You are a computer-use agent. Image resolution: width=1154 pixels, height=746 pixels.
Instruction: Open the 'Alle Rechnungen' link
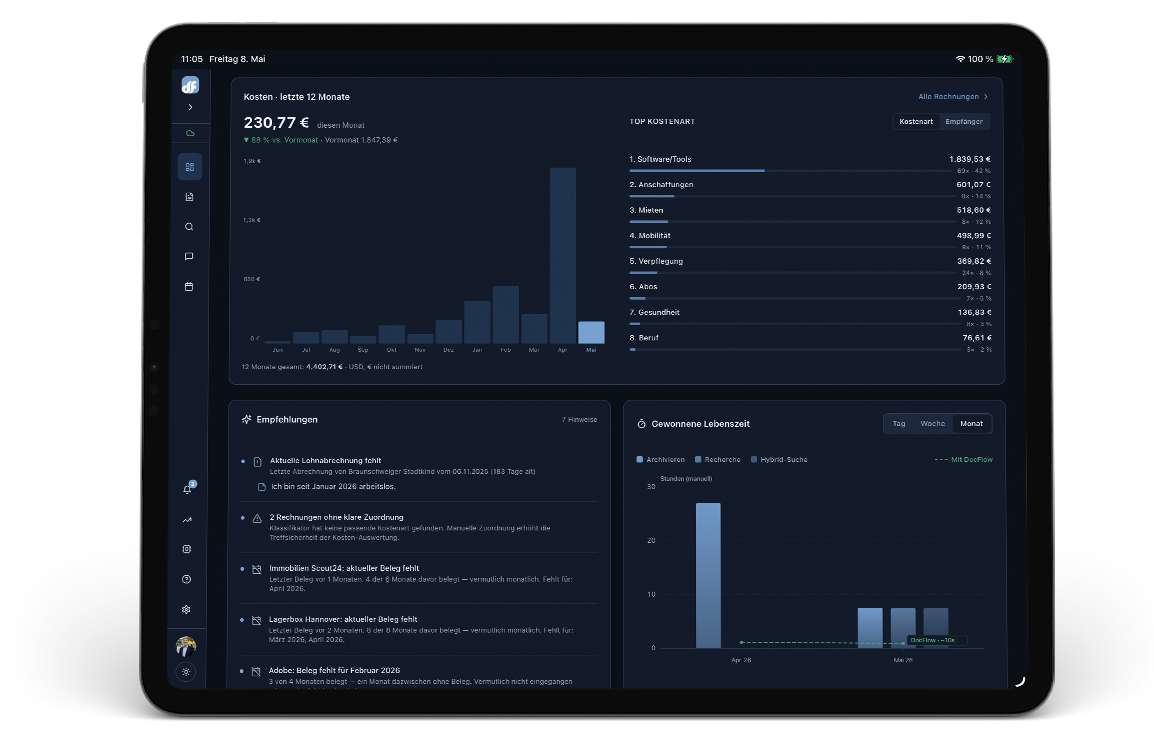(952, 96)
